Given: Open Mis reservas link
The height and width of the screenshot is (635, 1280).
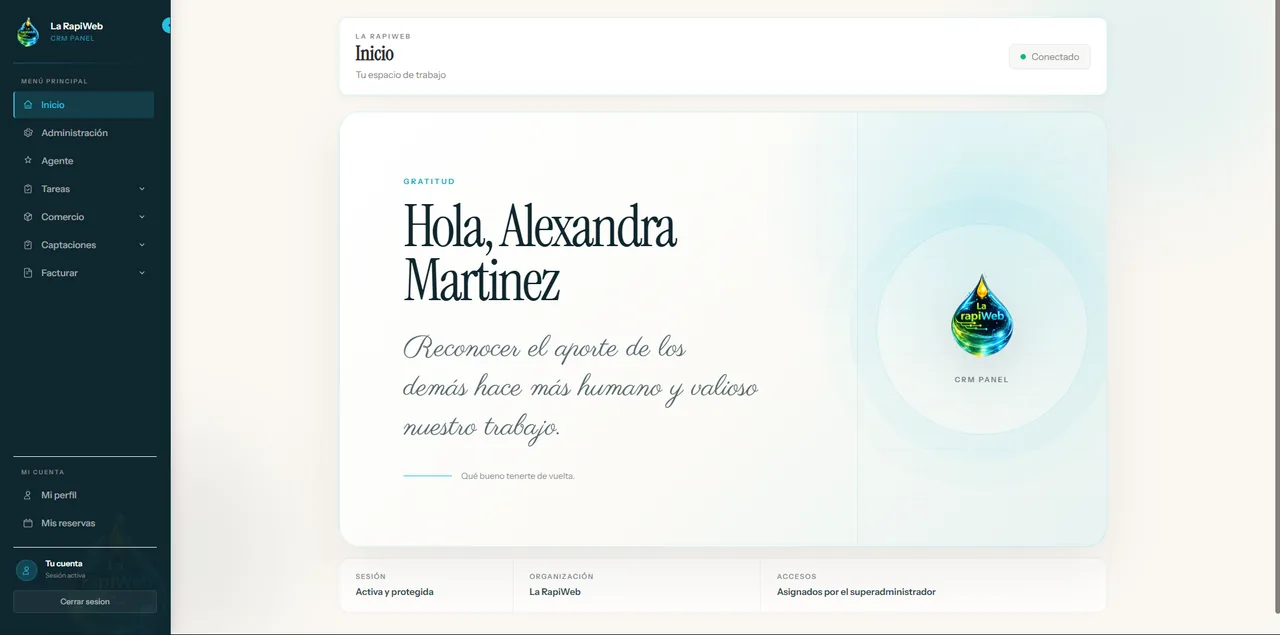Looking at the screenshot, I should tap(84, 523).
